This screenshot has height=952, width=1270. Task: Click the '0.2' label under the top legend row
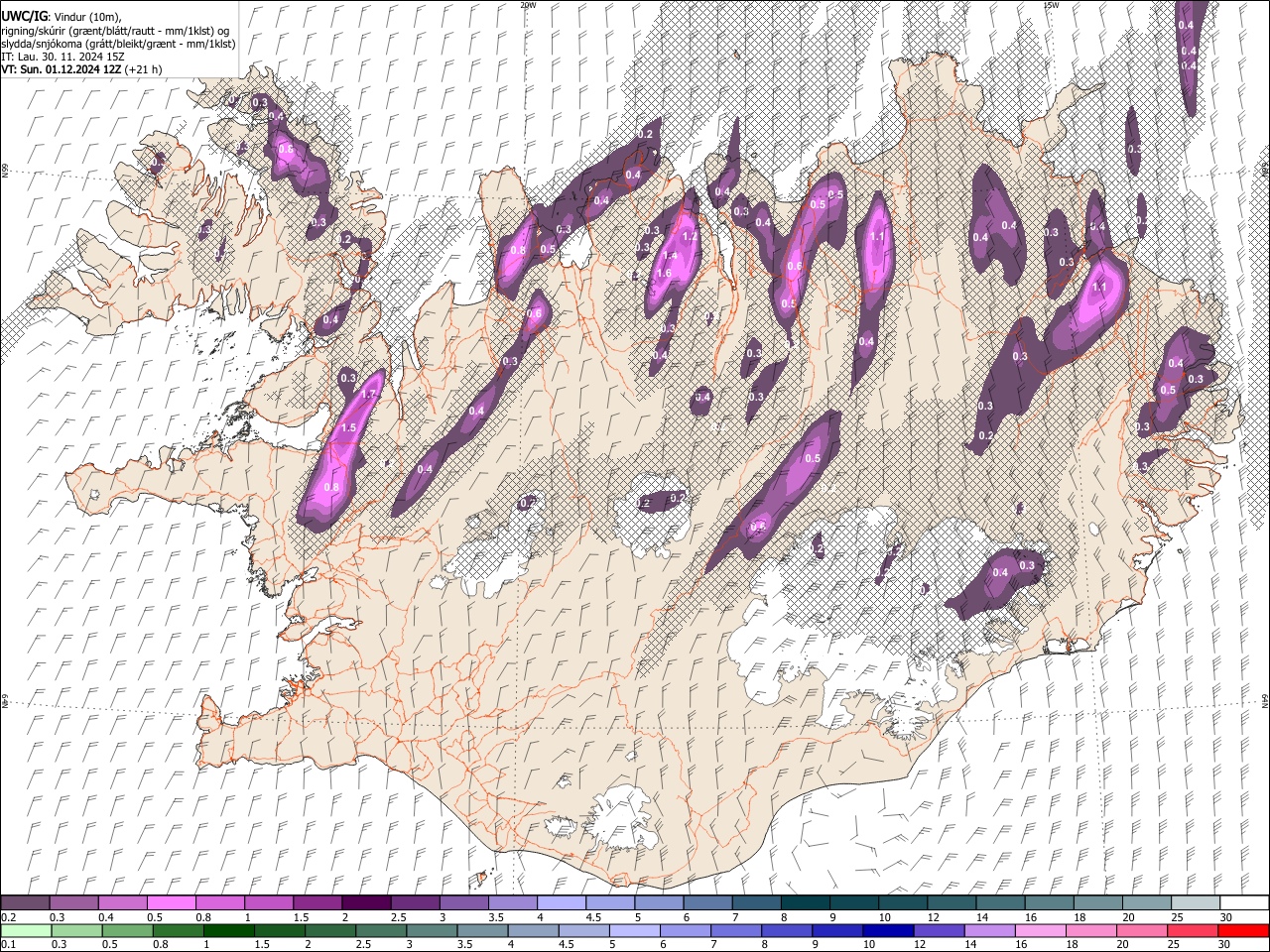[8, 917]
